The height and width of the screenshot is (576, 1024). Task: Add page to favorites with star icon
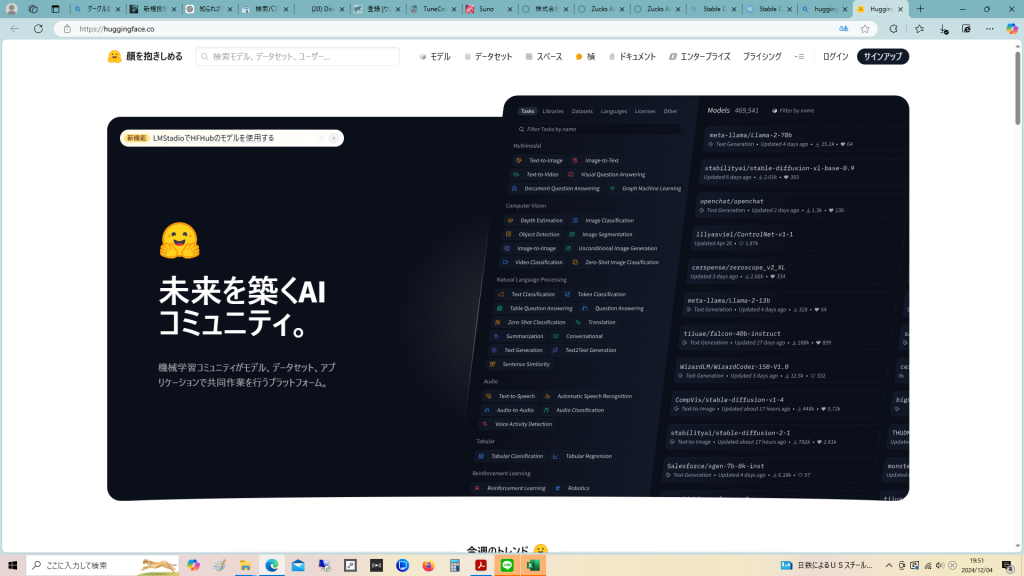click(865, 29)
